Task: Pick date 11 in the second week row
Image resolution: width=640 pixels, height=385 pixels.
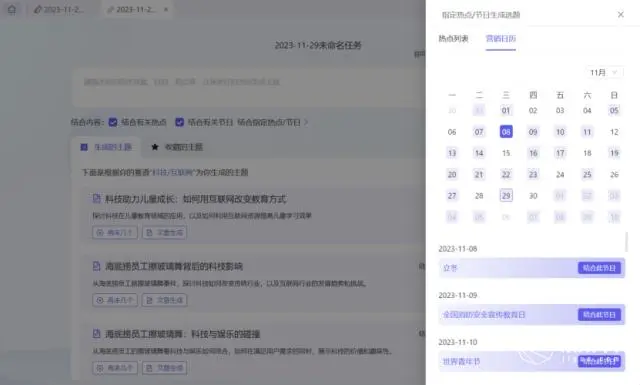Action: point(587,132)
